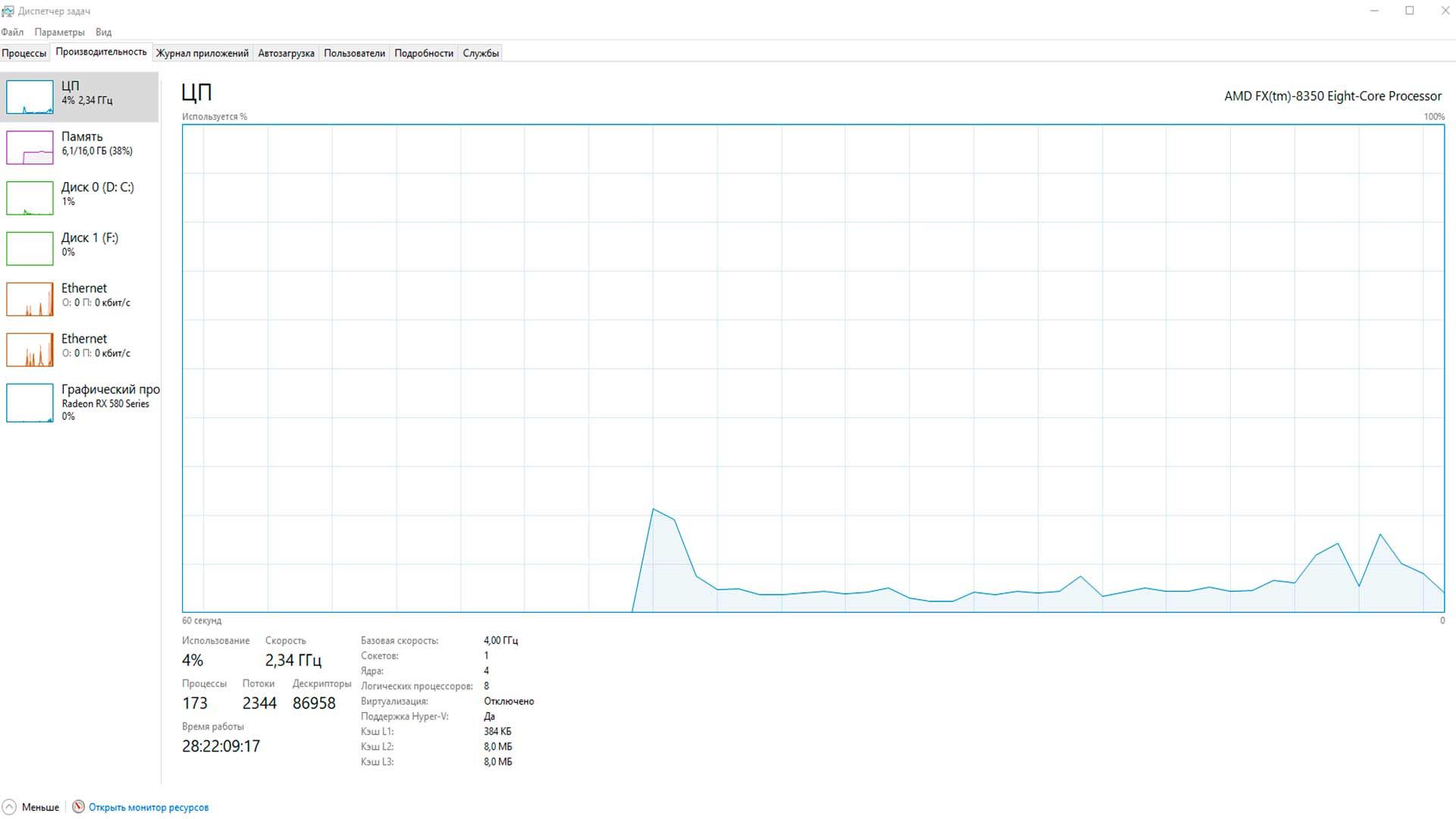Screen dimensions: 1456x819
Task: Switch to the Процессы tab
Action: point(24,52)
